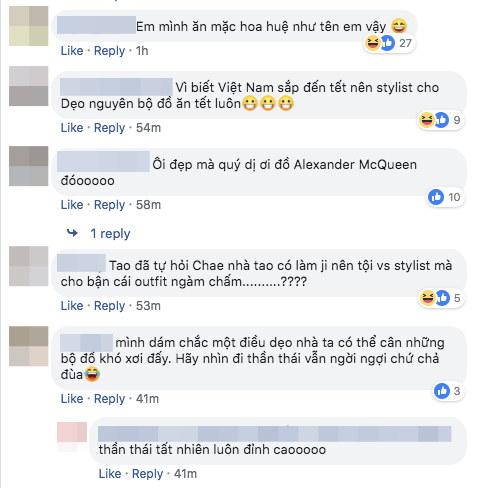
Task: Like the comment posted 1h ago
Action: point(72,51)
